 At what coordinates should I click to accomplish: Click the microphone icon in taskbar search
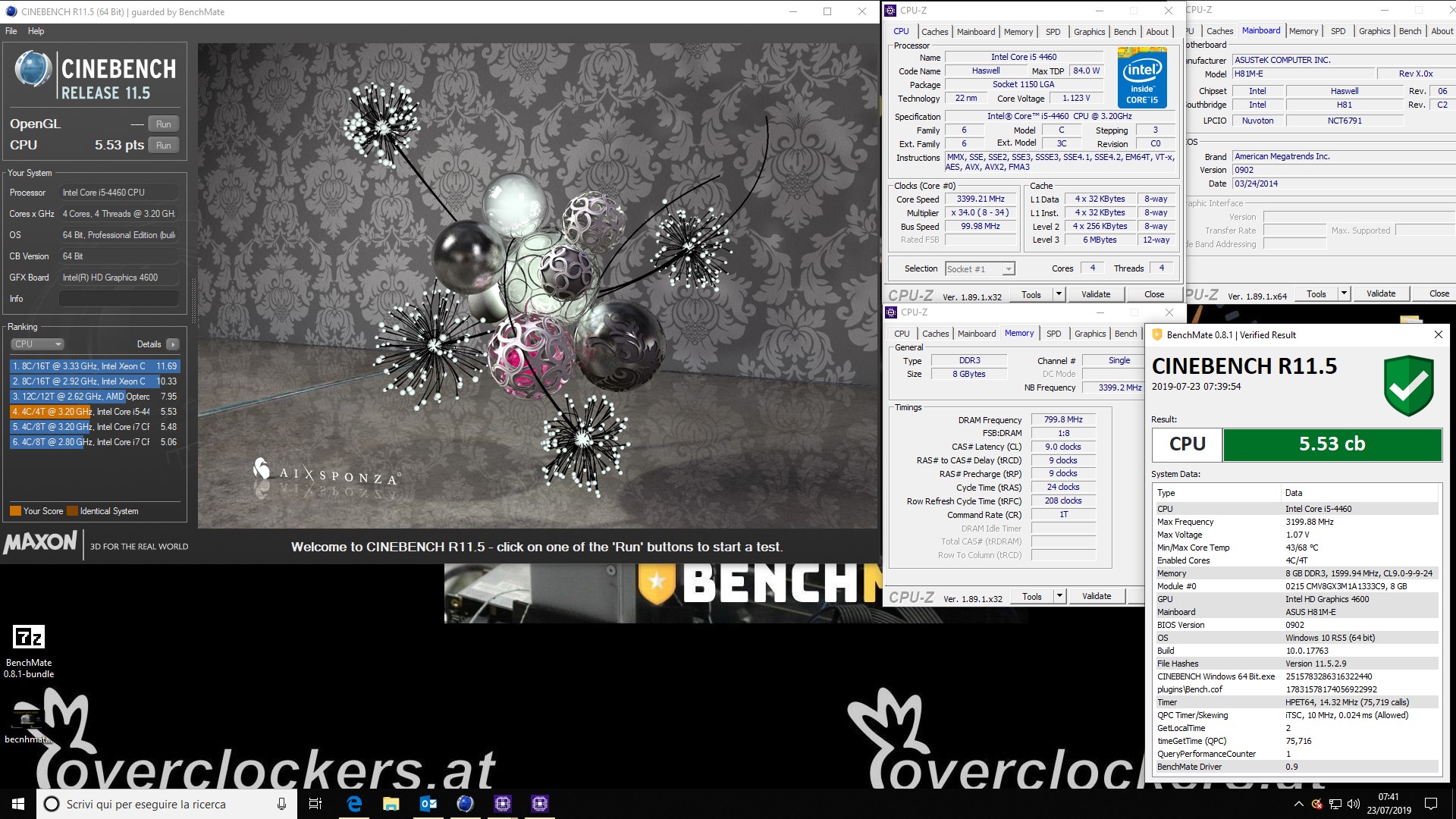281,804
